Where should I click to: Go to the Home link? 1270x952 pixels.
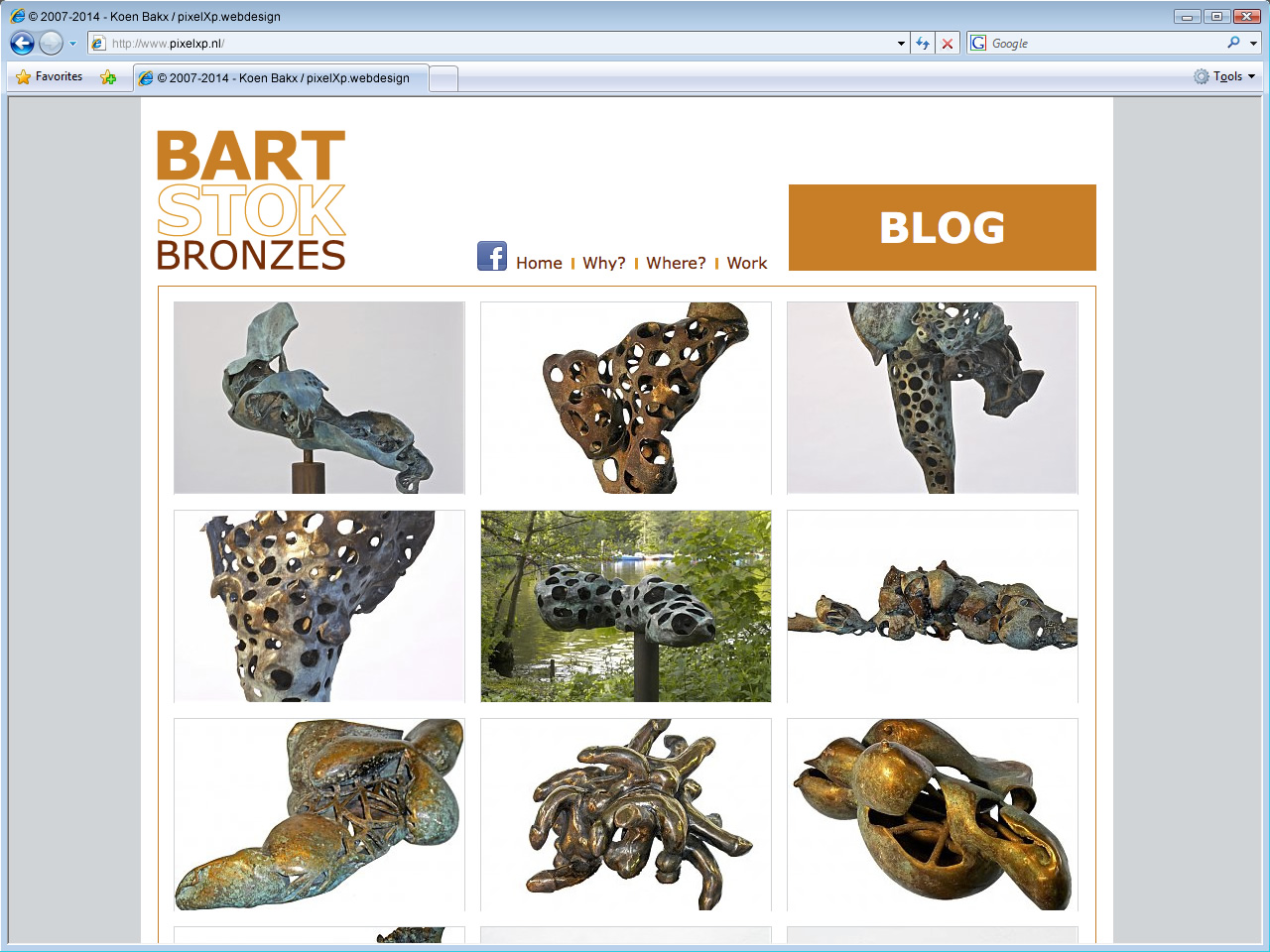539,263
